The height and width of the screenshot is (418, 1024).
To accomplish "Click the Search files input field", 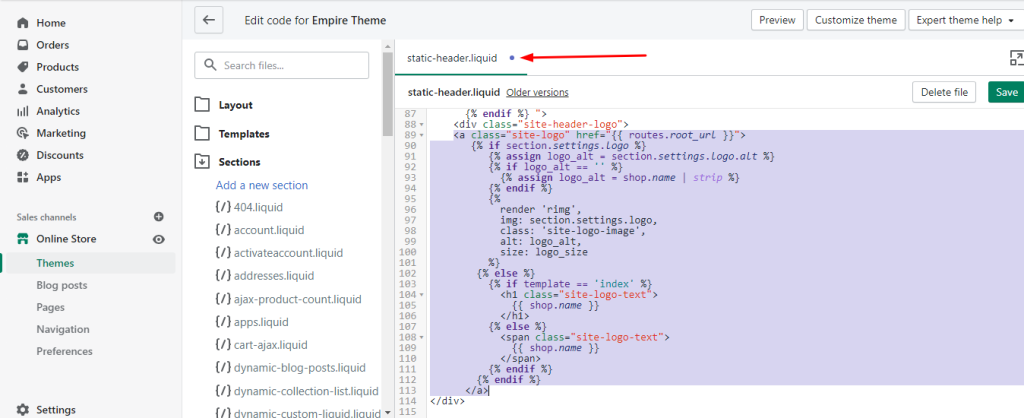I will [x=281, y=65].
